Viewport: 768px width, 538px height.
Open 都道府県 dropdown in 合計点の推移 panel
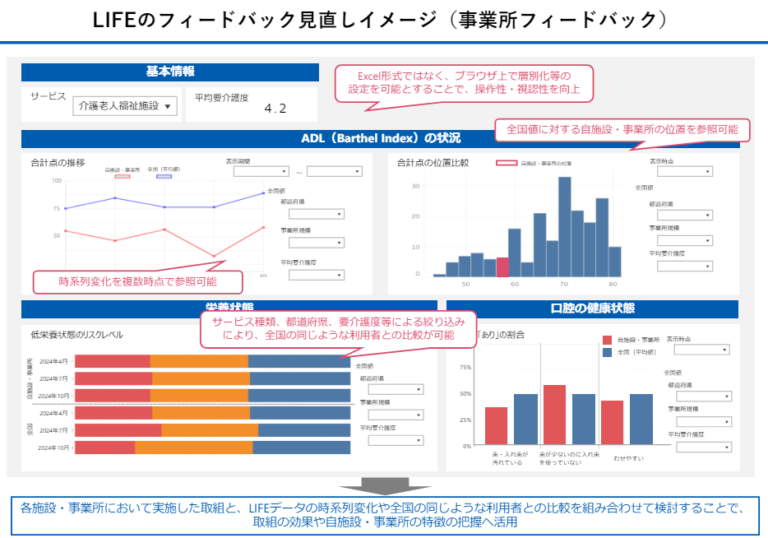pyautogui.click(x=316, y=214)
